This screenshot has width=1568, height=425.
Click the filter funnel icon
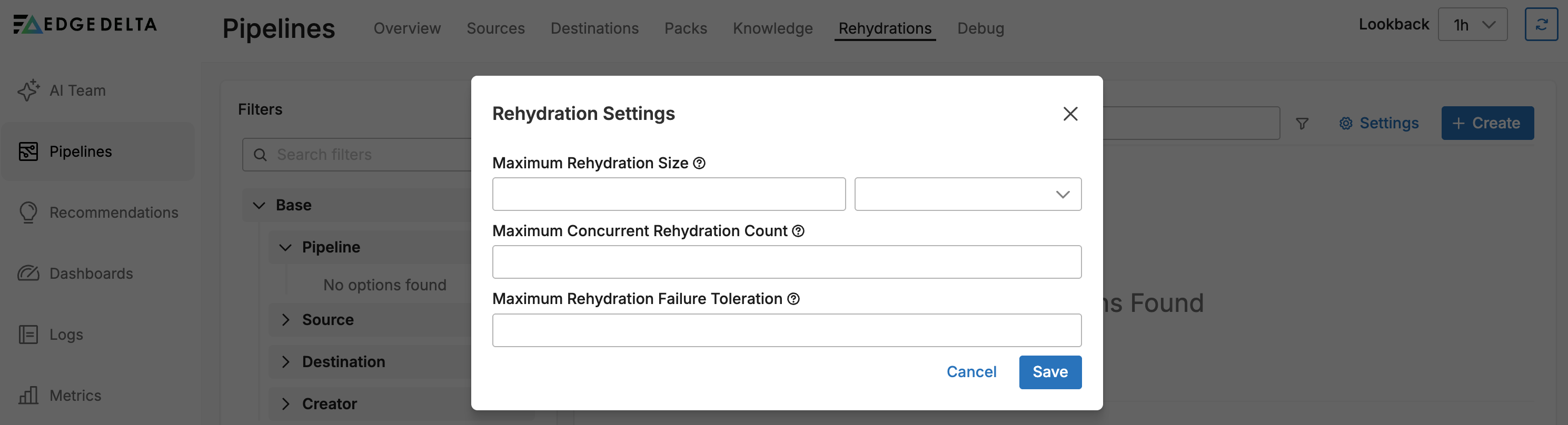(1302, 124)
